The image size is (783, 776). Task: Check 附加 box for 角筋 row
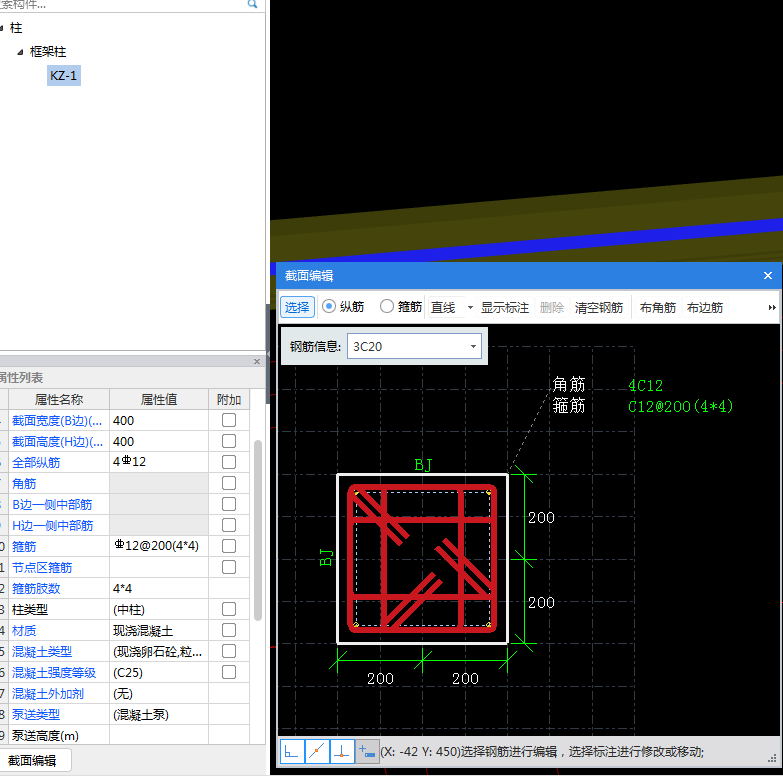[229, 483]
